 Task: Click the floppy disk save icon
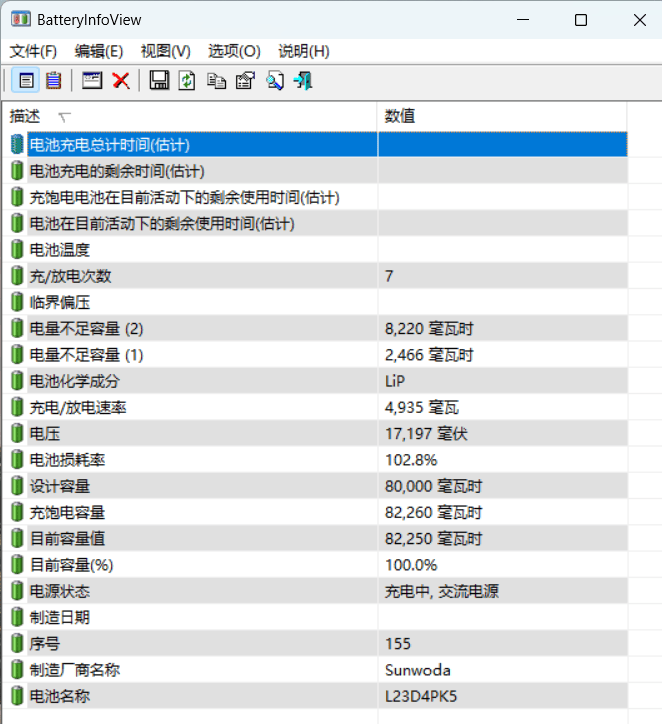coord(159,81)
